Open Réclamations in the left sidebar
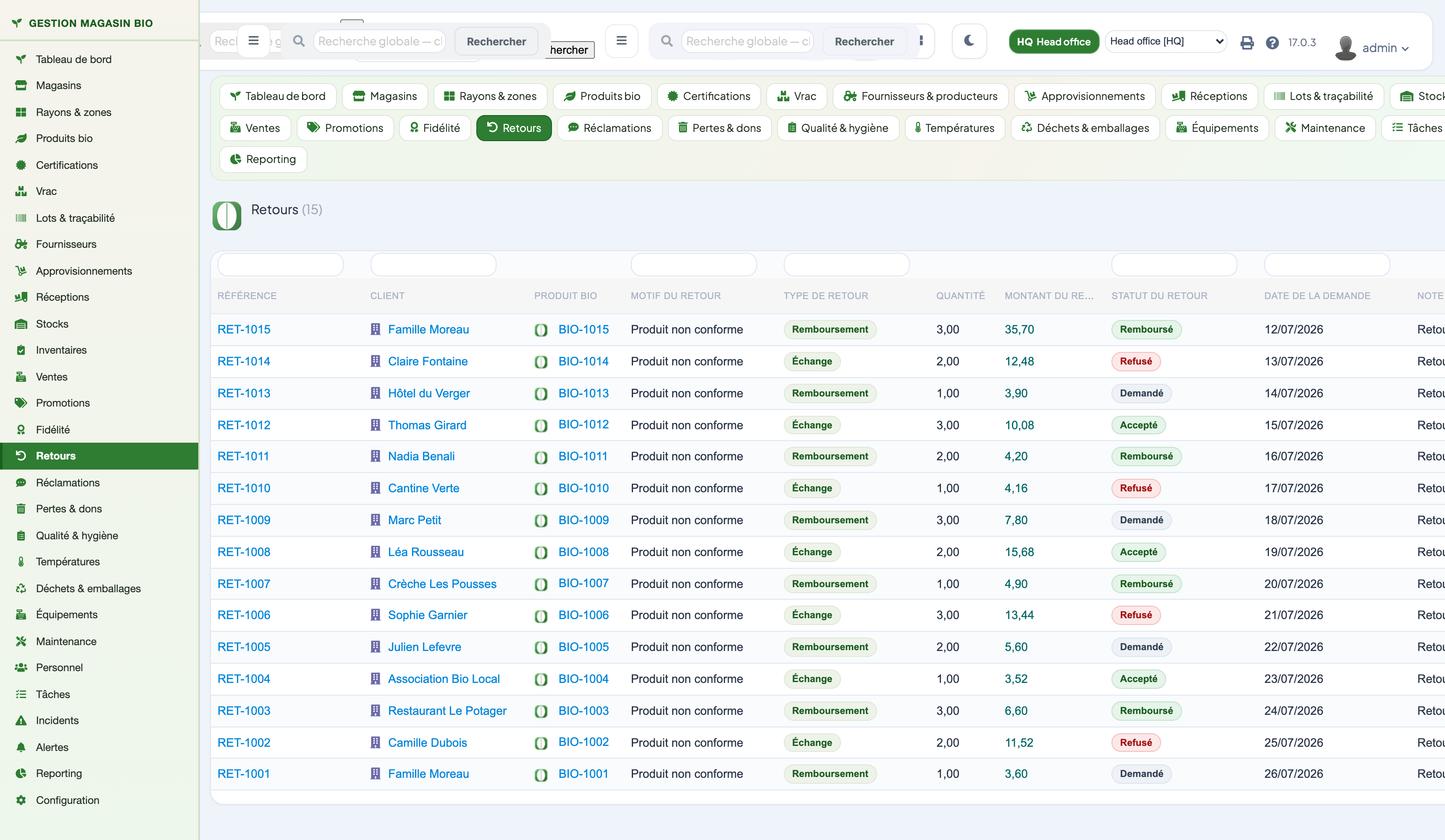 click(99, 483)
